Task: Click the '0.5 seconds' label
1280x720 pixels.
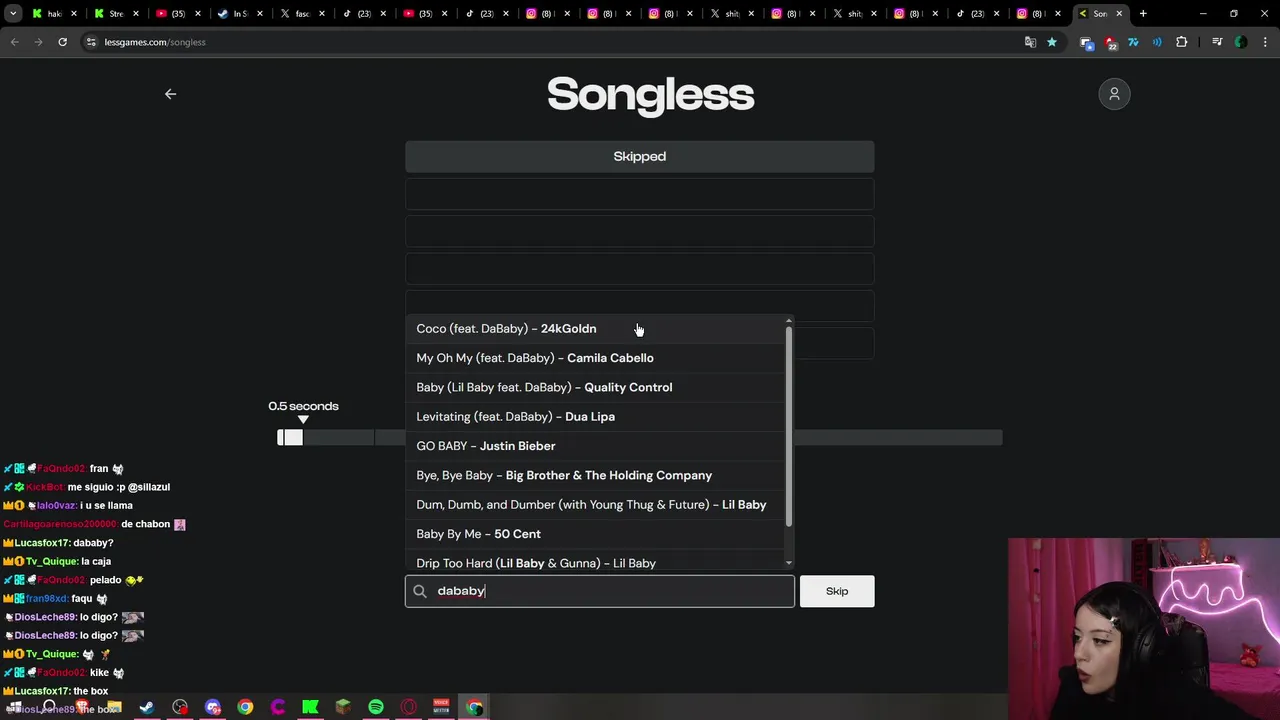Action: click(x=303, y=406)
